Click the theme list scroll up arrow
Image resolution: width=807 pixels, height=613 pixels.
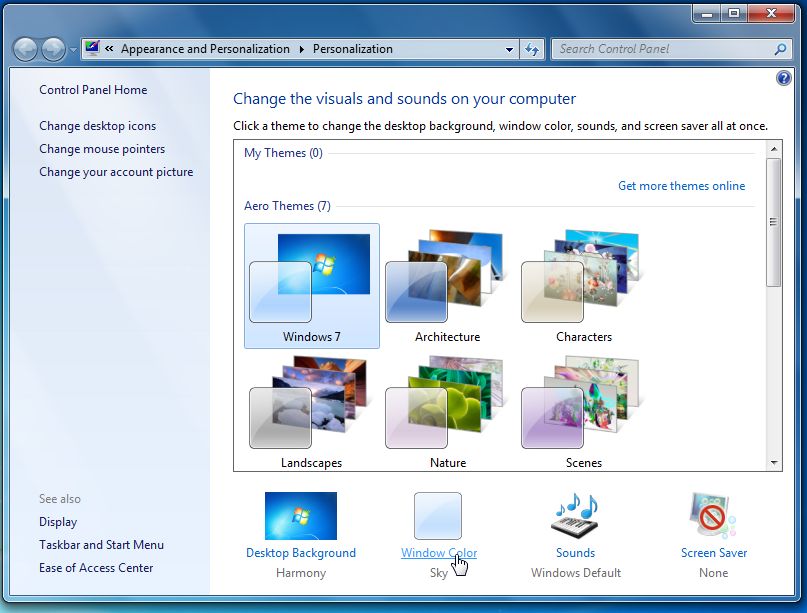(x=774, y=149)
